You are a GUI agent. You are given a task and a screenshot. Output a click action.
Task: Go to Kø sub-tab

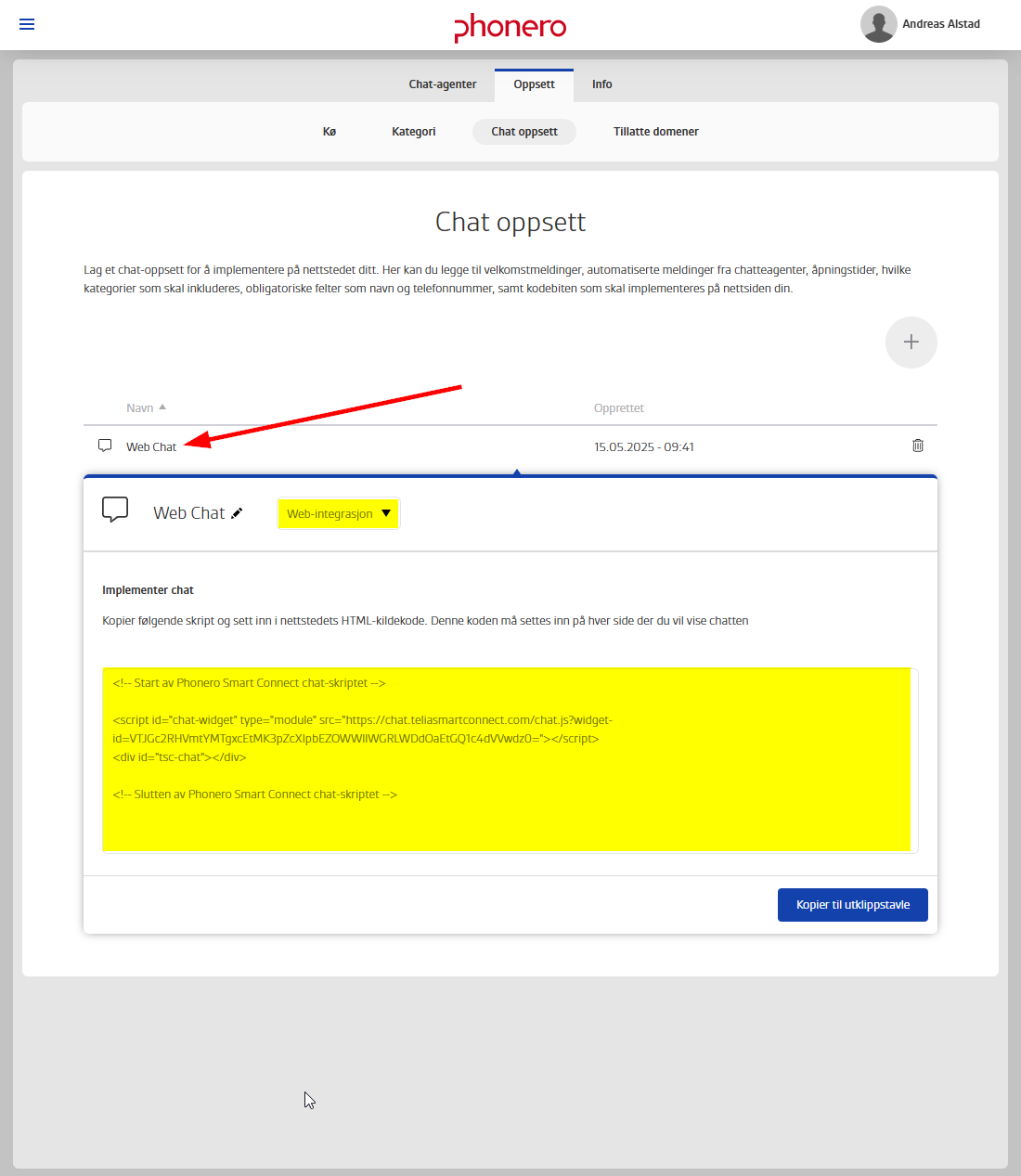tap(330, 132)
